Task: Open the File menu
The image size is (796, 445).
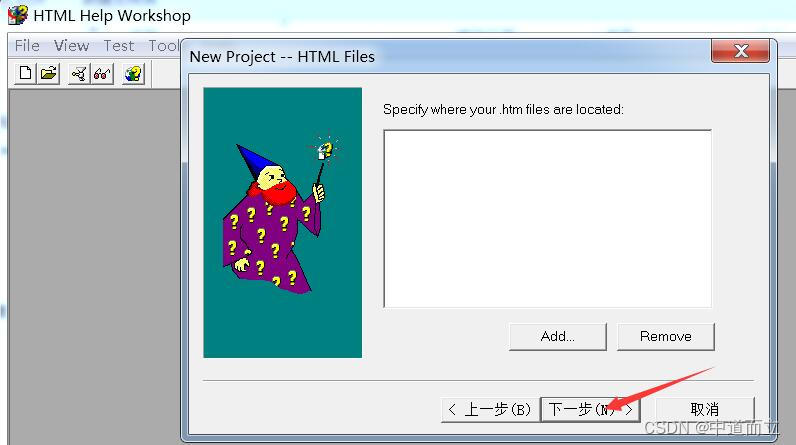Action: [x=27, y=46]
